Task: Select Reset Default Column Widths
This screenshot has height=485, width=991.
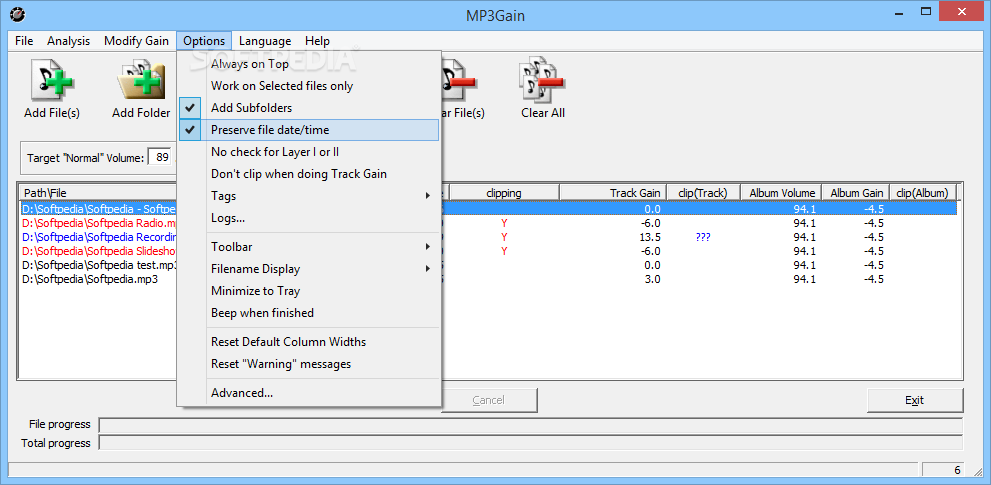Action: point(308,342)
